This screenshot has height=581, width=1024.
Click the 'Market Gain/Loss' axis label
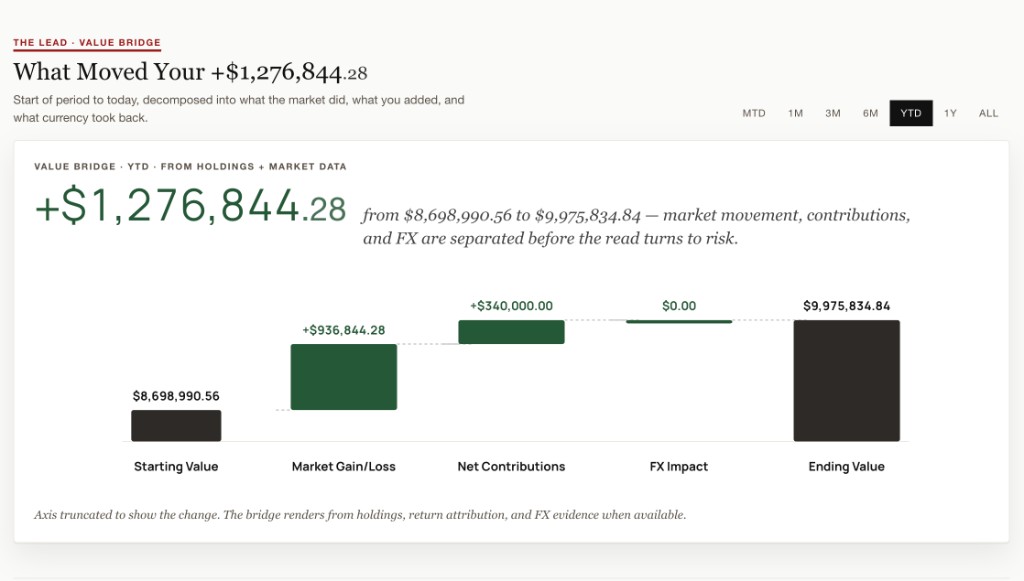[344, 467]
